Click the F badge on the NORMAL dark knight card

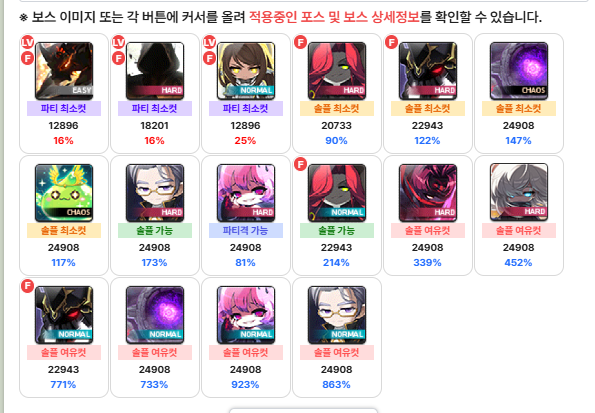coord(27,286)
